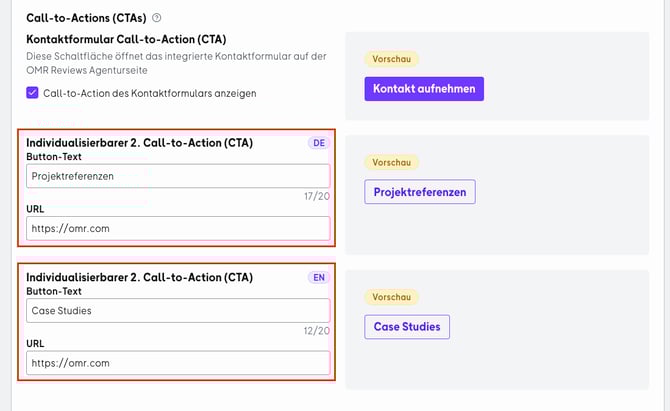670x411 pixels.
Task: Click the description text about OMR Reviews Agenturseite
Action: 175,63
